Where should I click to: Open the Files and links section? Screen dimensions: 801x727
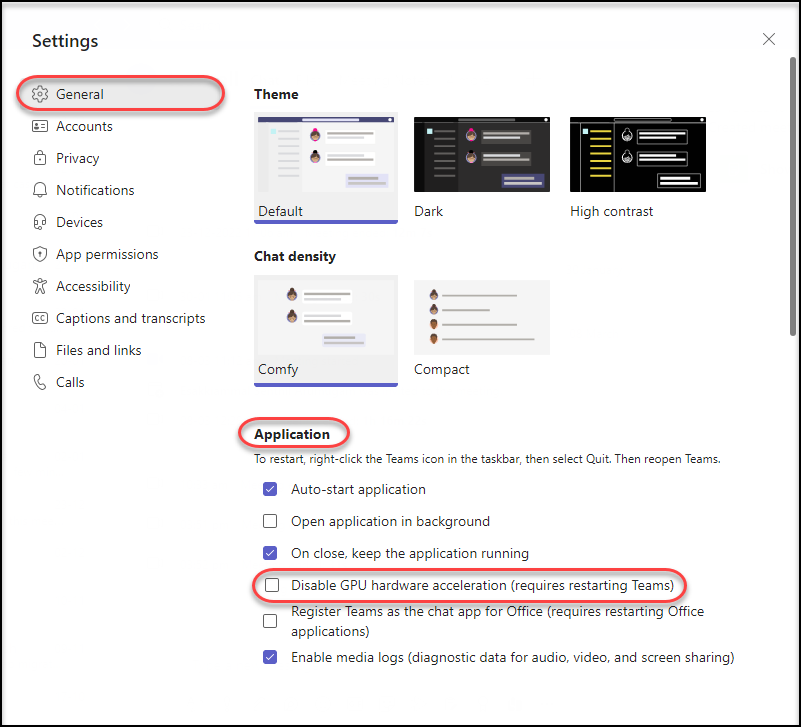[39, 350]
